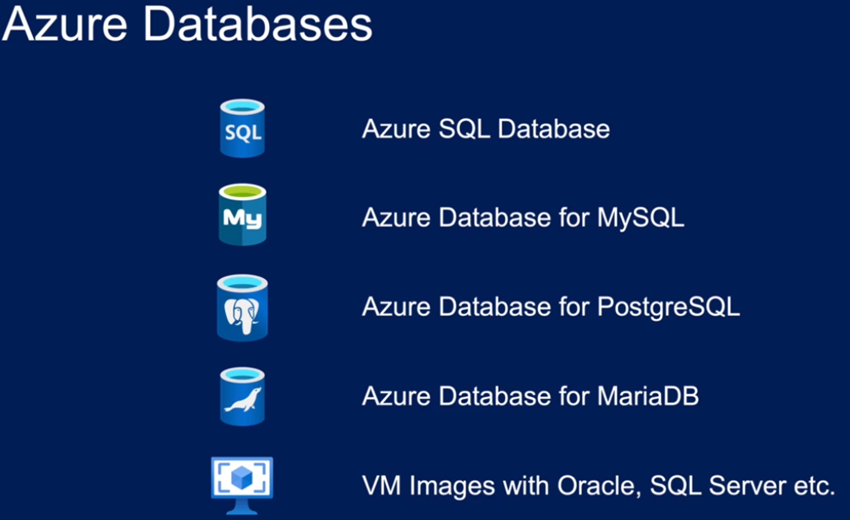
Task: Select the 'Azure SQL Database' label
Action: [486, 129]
